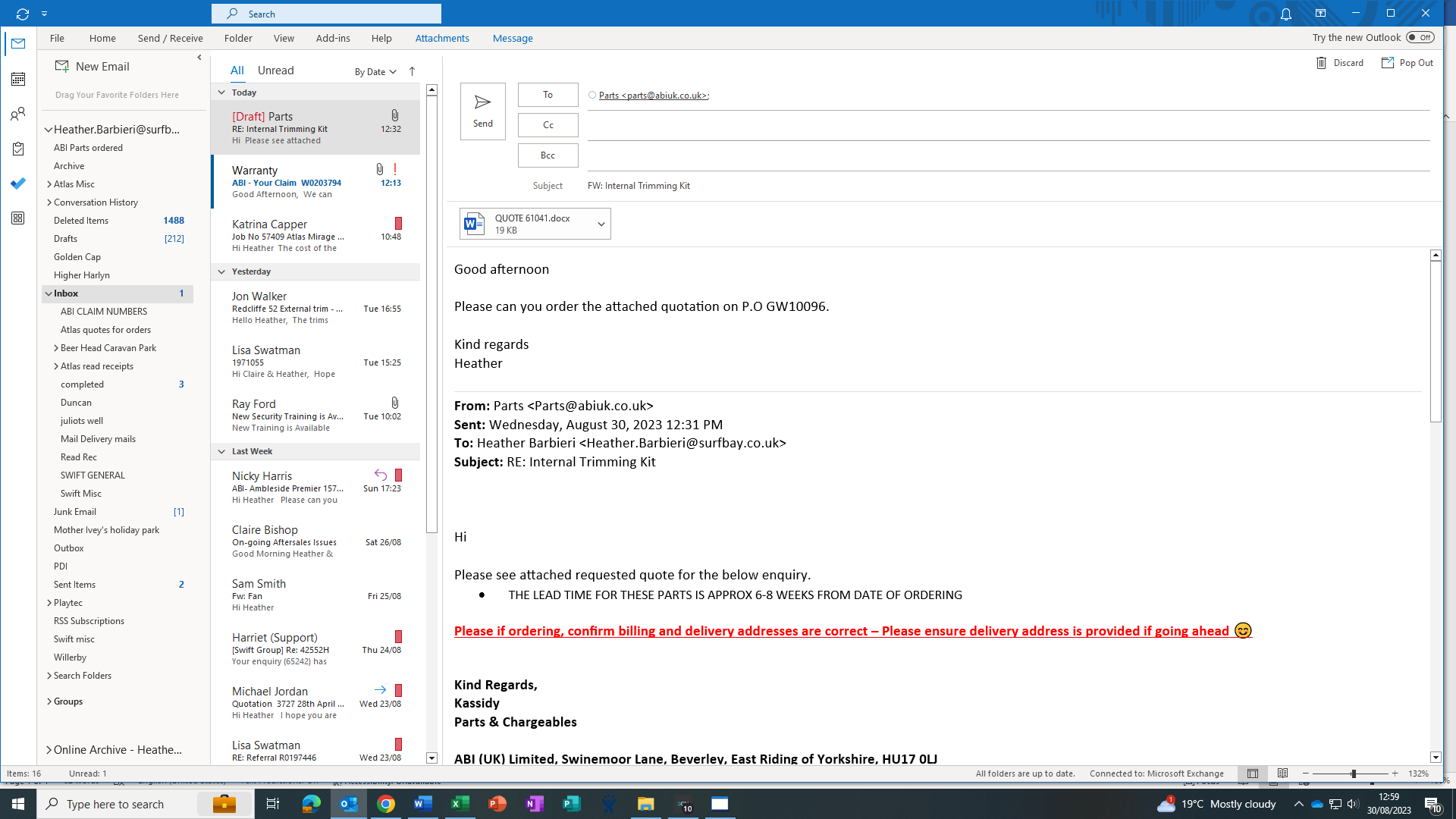Discard the draft with trash icon

pos(1321,63)
